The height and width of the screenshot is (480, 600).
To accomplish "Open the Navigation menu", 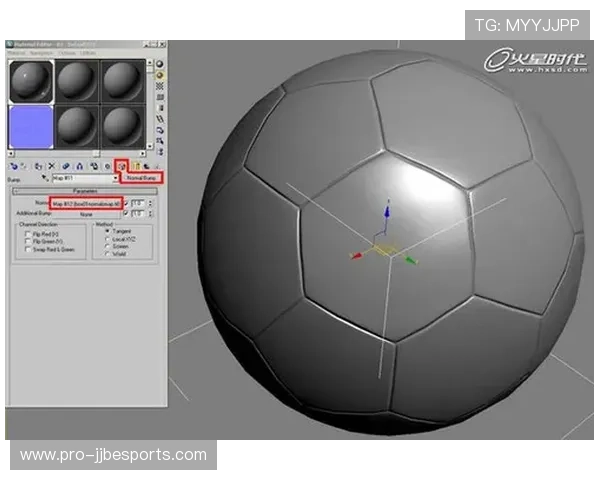I will (41, 53).
